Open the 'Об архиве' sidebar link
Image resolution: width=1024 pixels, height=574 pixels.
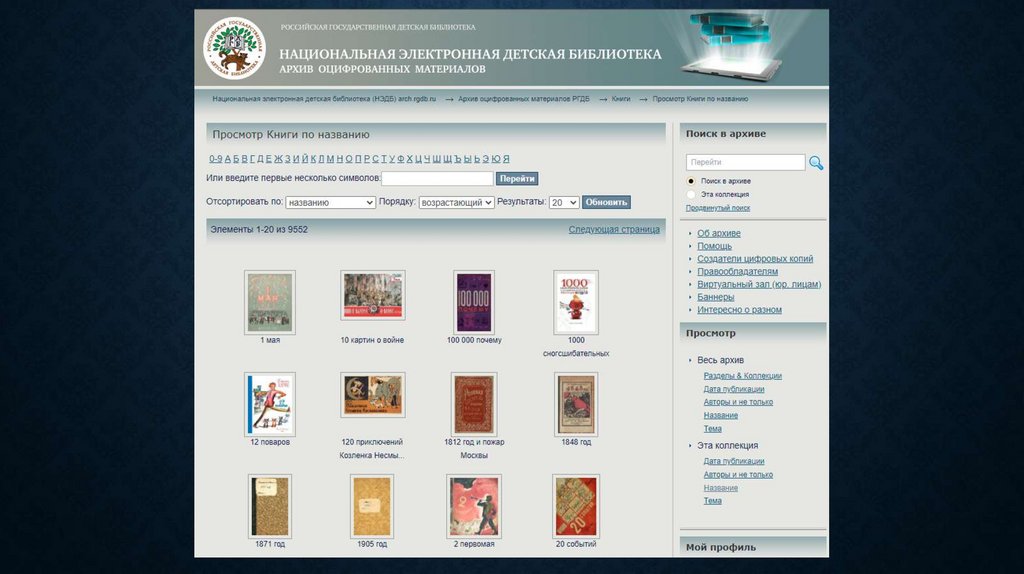pos(718,233)
